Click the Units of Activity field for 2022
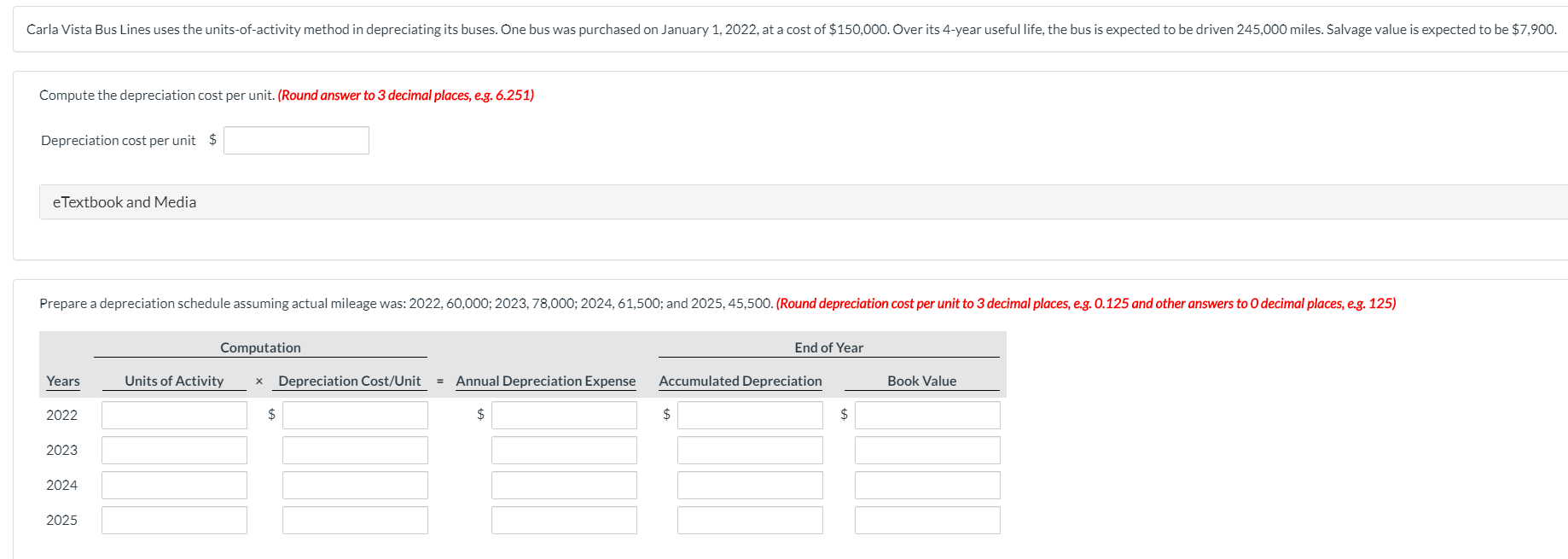 (x=173, y=415)
